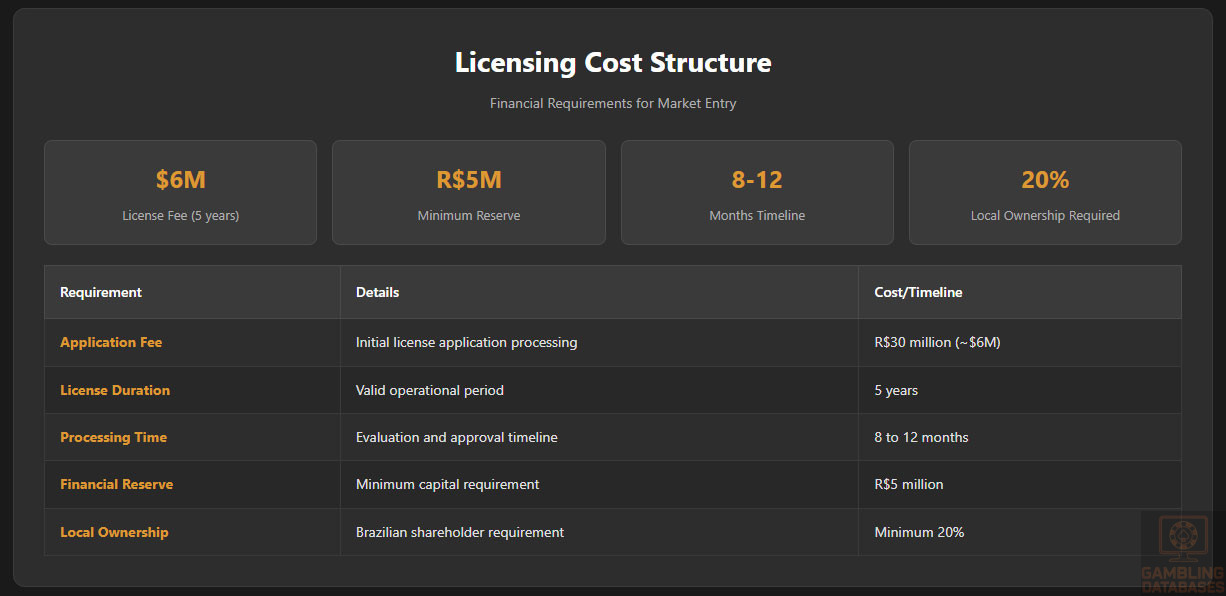Click the 8-12 Months Timeline card

[757, 192]
